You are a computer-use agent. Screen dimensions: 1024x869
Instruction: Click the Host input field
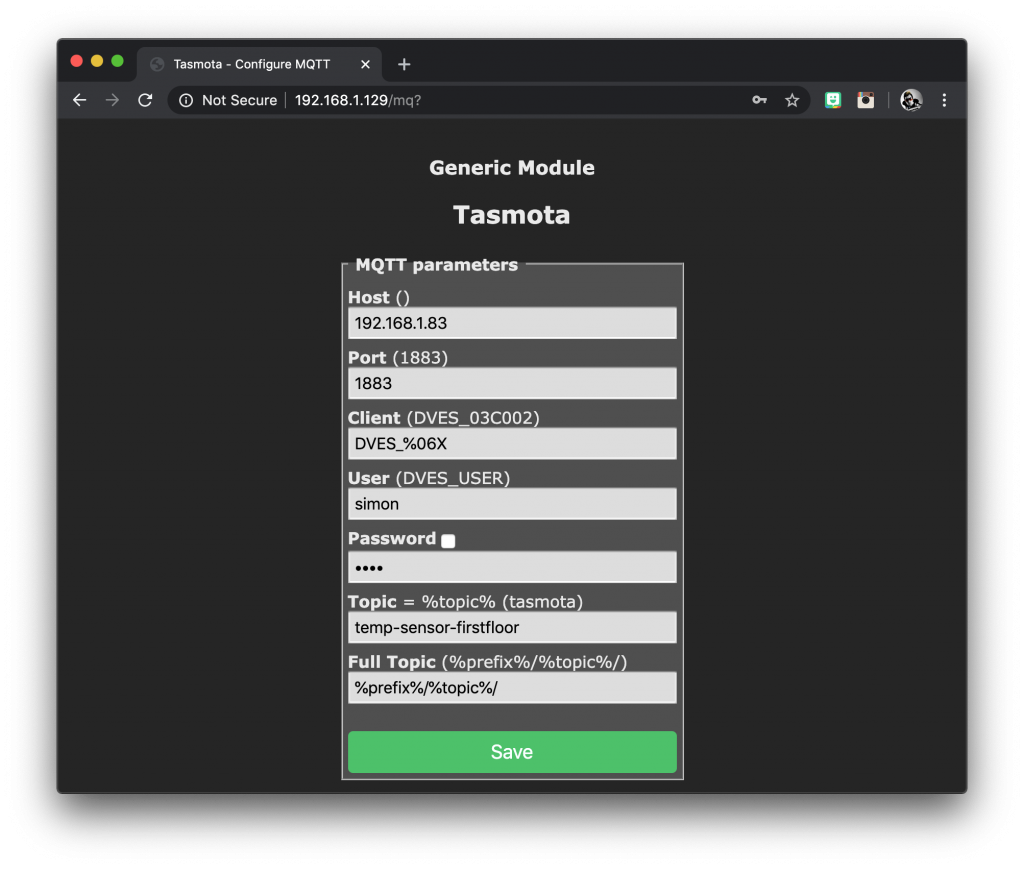(x=512, y=323)
